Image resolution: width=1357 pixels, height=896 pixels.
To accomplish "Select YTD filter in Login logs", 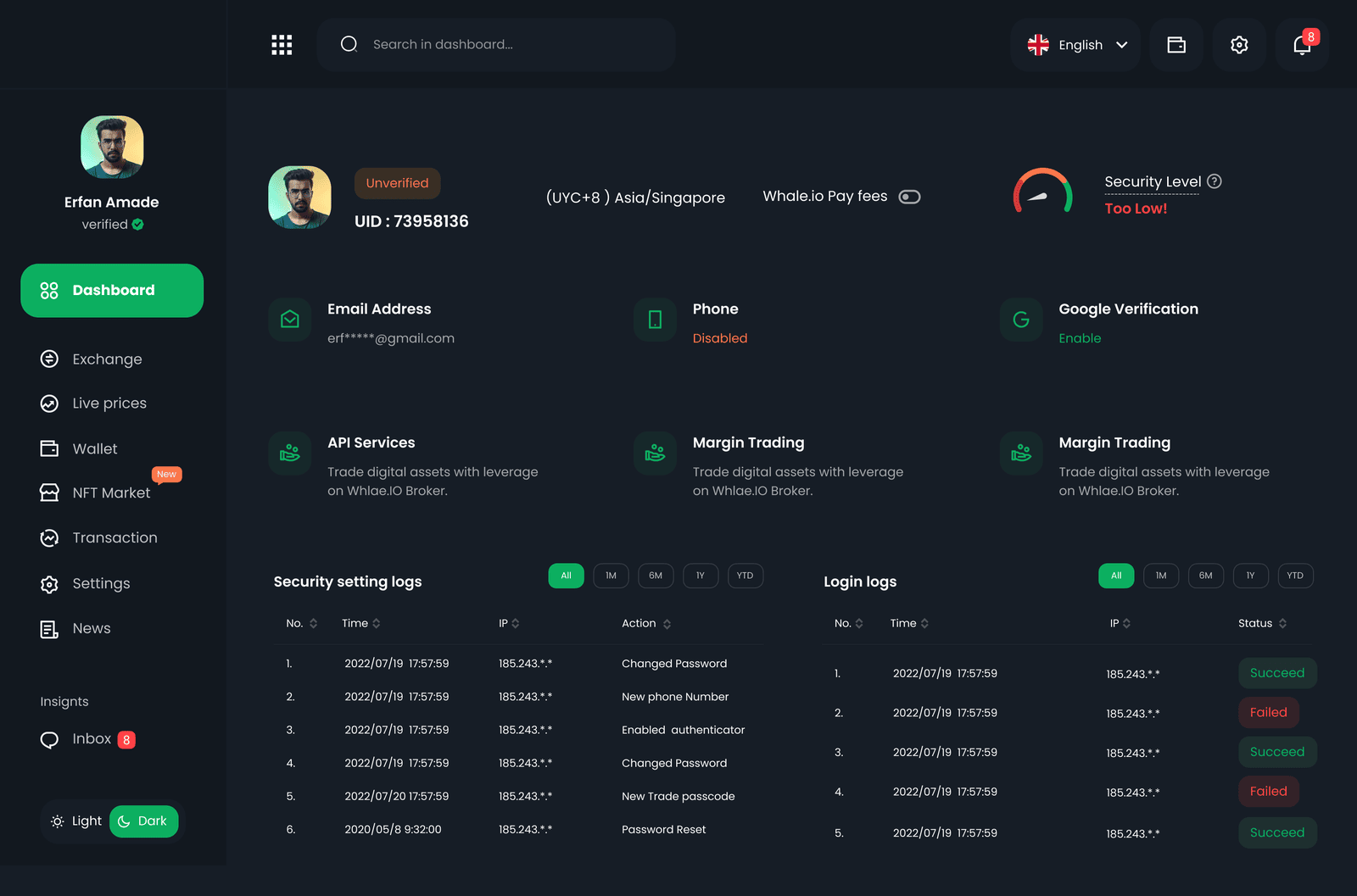I will (1295, 576).
